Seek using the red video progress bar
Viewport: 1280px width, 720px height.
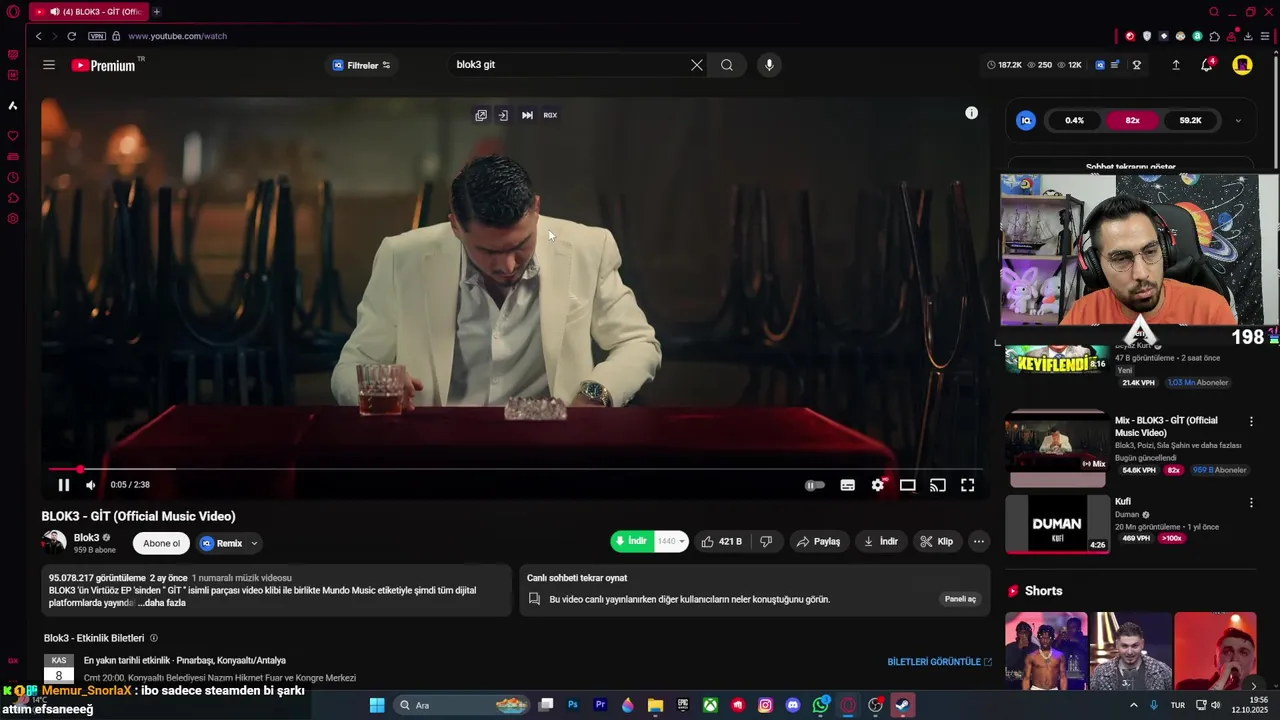(x=515, y=469)
